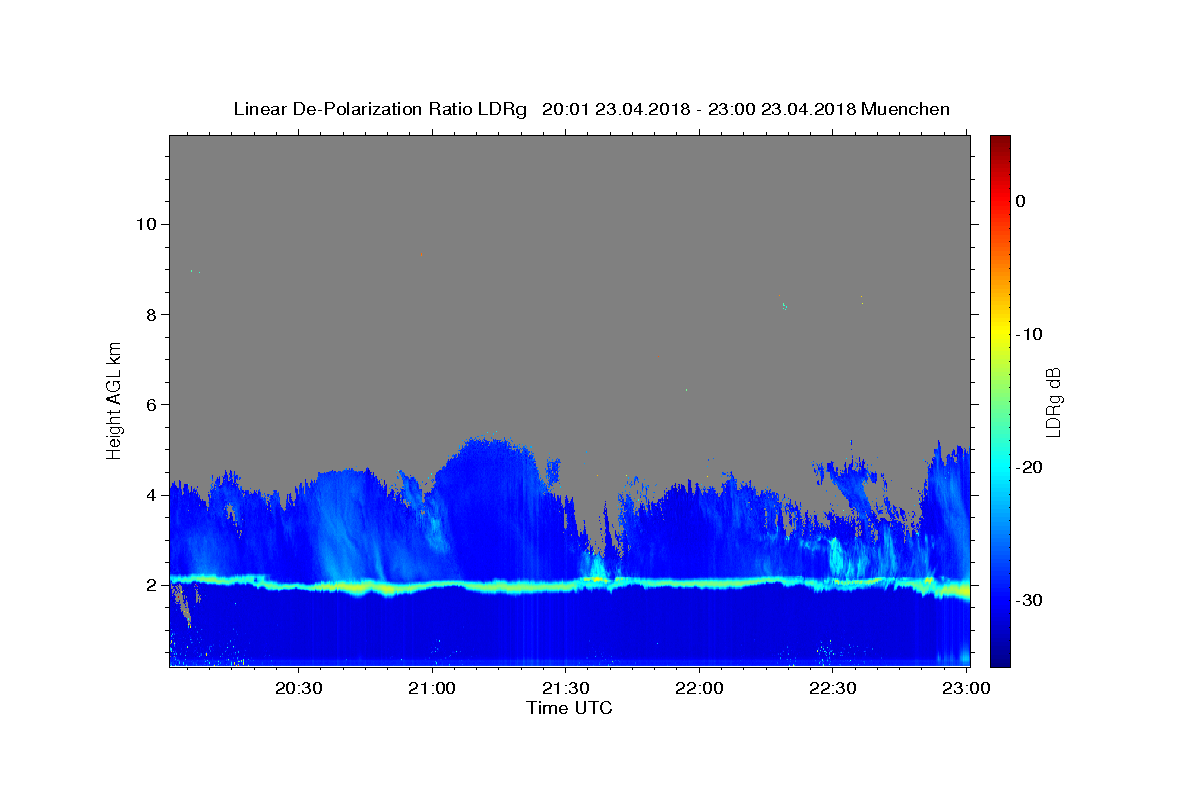
Task: Click the height tick label 10
Action: (x=145, y=223)
